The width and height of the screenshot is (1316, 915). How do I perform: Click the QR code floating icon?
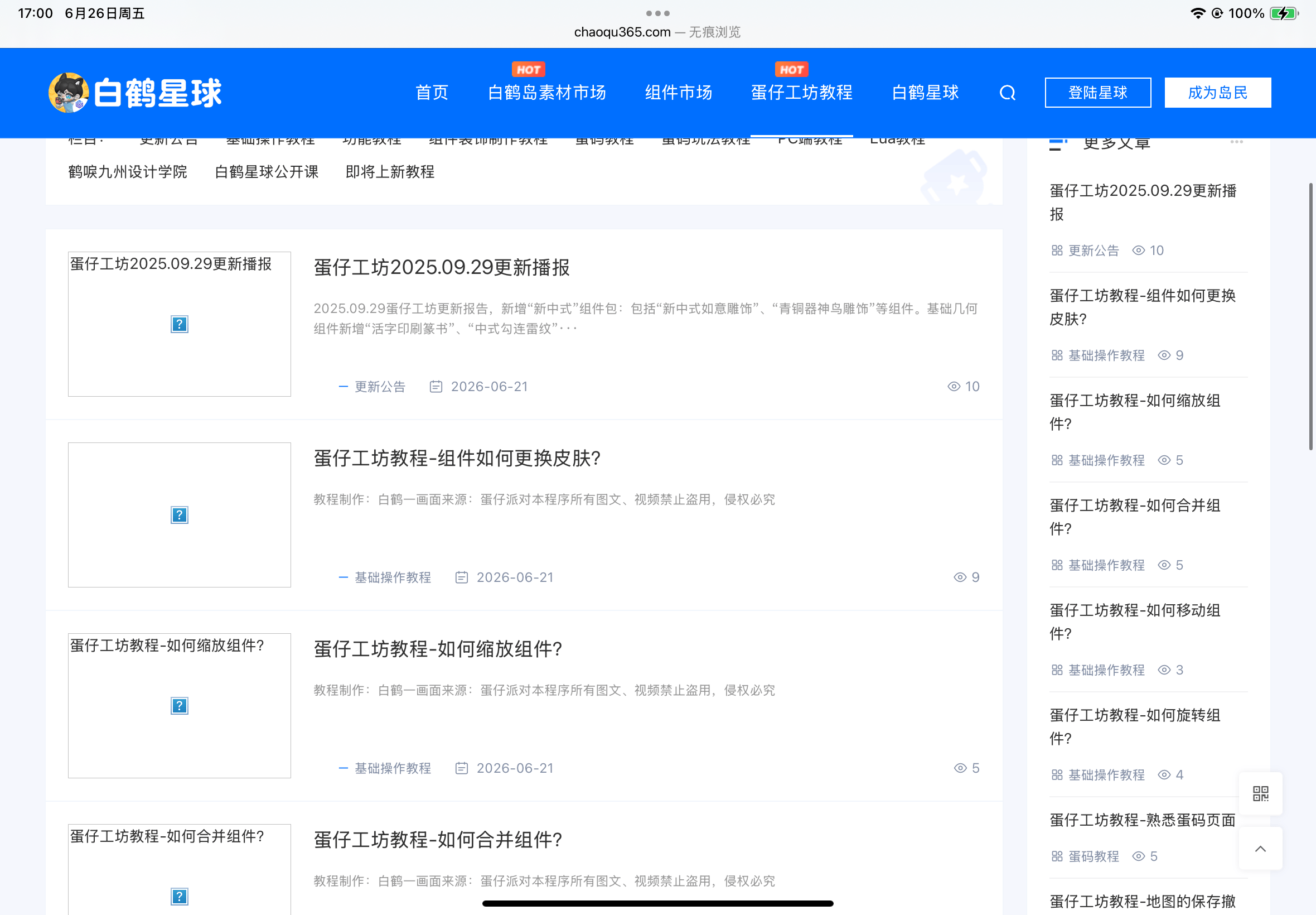coord(1260,793)
